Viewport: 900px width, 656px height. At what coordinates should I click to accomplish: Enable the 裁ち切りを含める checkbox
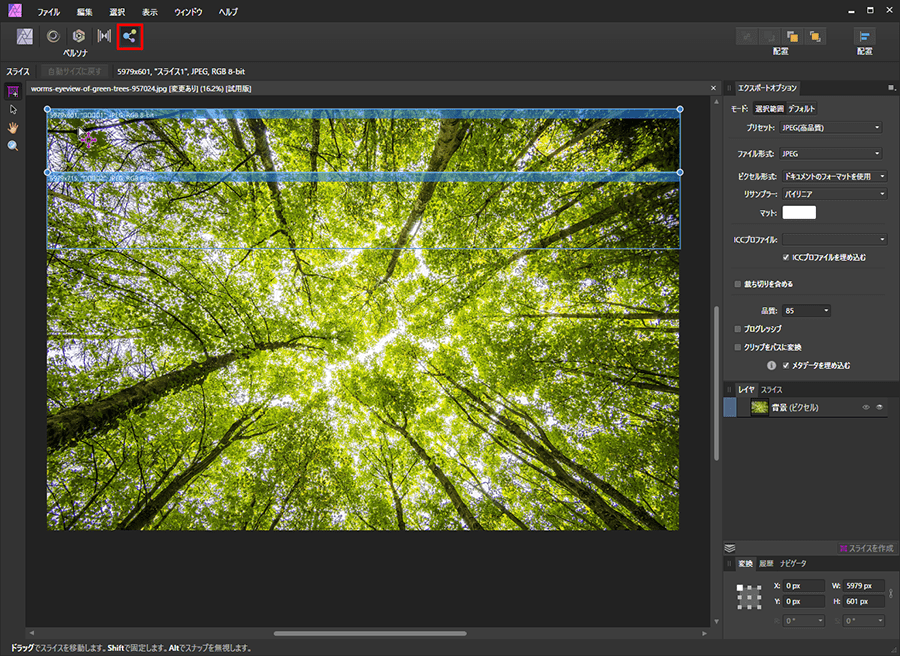pyautogui.click(x=738, y=284)
